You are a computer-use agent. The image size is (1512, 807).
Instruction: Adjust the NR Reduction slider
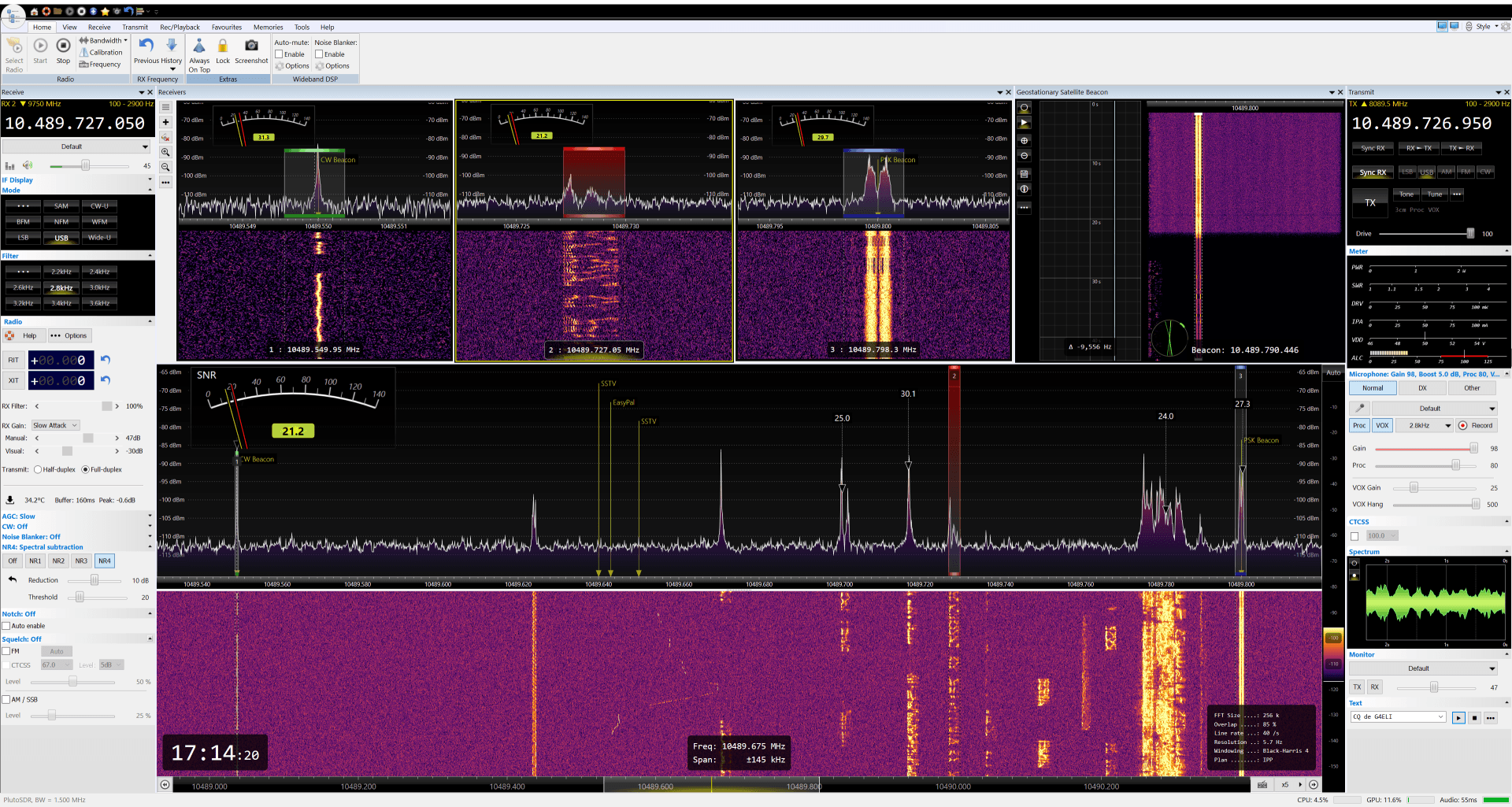pyautogui.click(x=94, y=580)
